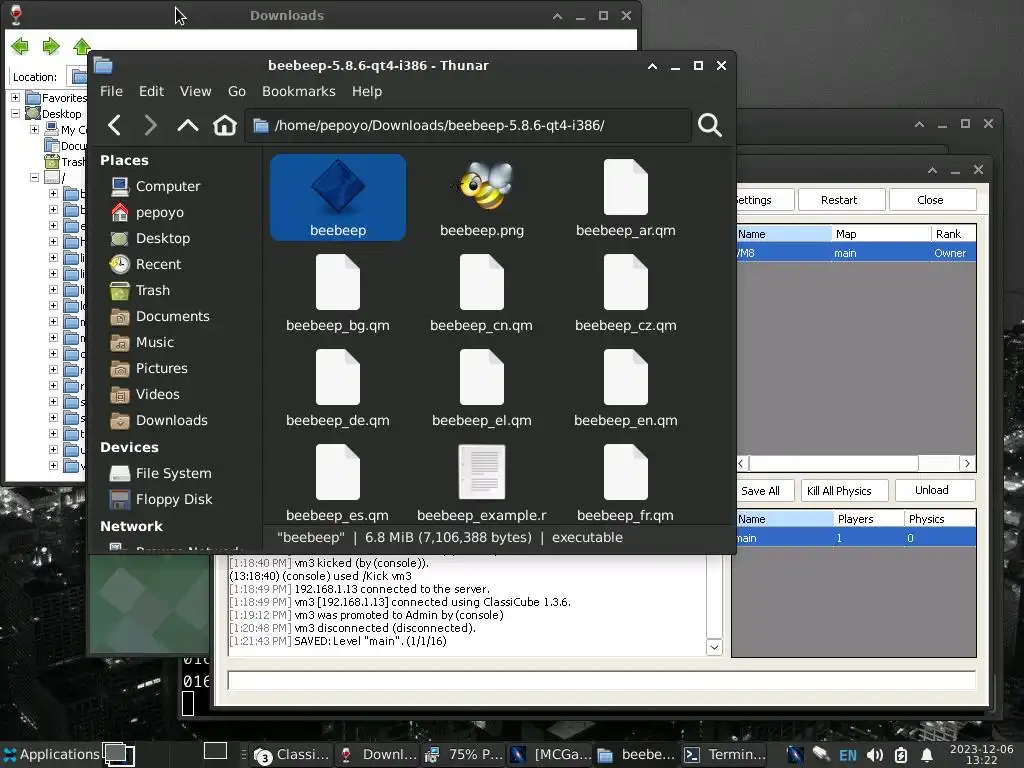
Task: Click Kill All Physics button
Action: coord(844,490)
